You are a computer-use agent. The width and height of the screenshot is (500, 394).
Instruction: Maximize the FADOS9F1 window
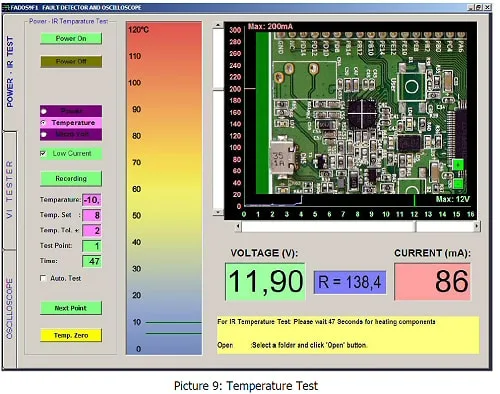pos(478,7)
